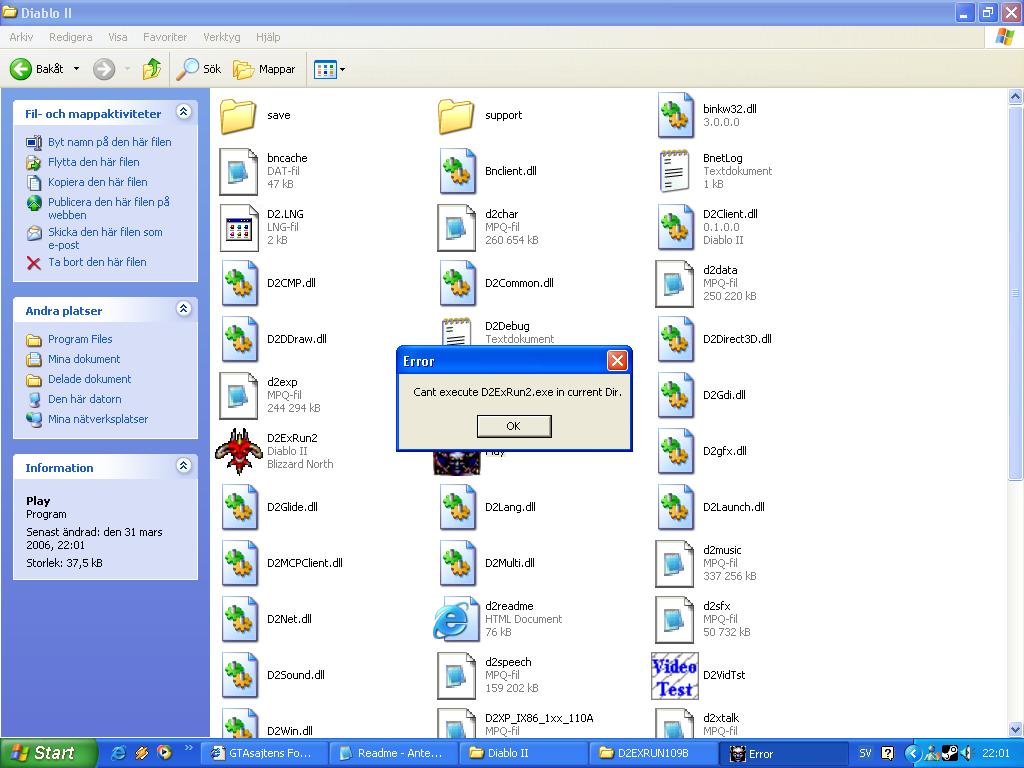Collapse the Andra platser panel
The width and height of the screenshot is (1024, 768).
coord(183,310)
